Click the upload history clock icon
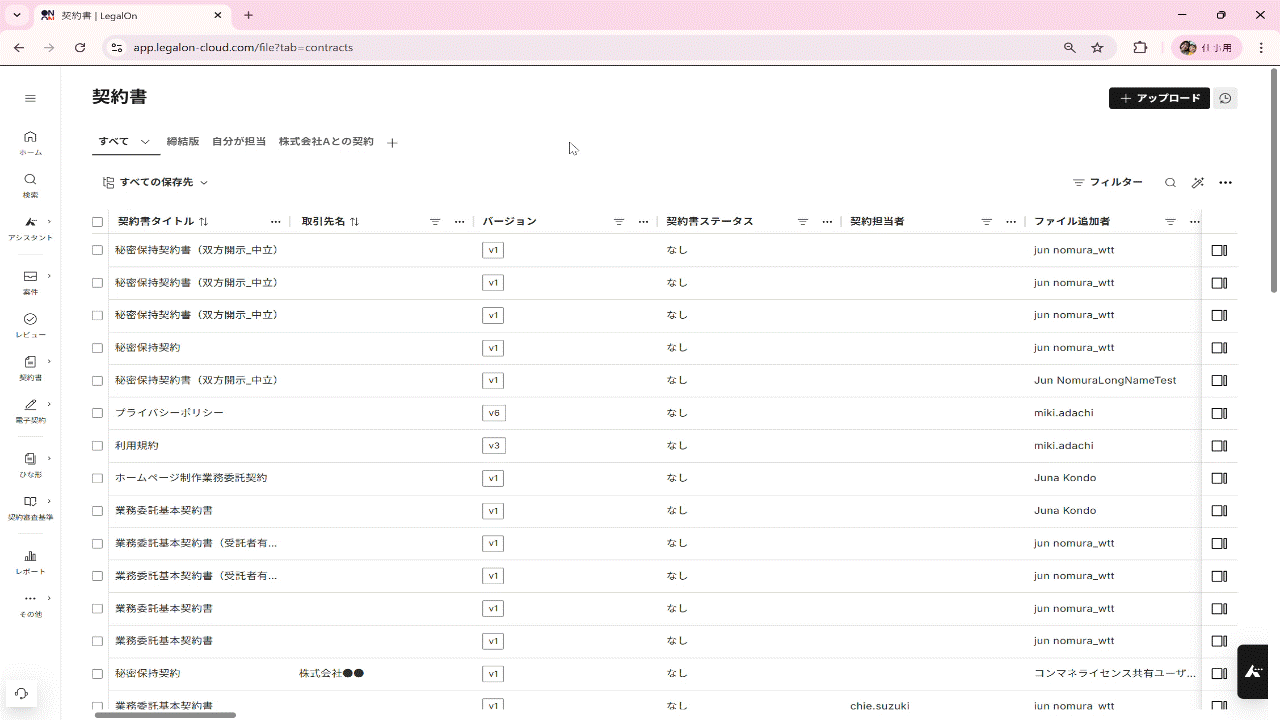The width and height of the screenshot is (1280, 720). (x=1225, y=98)
